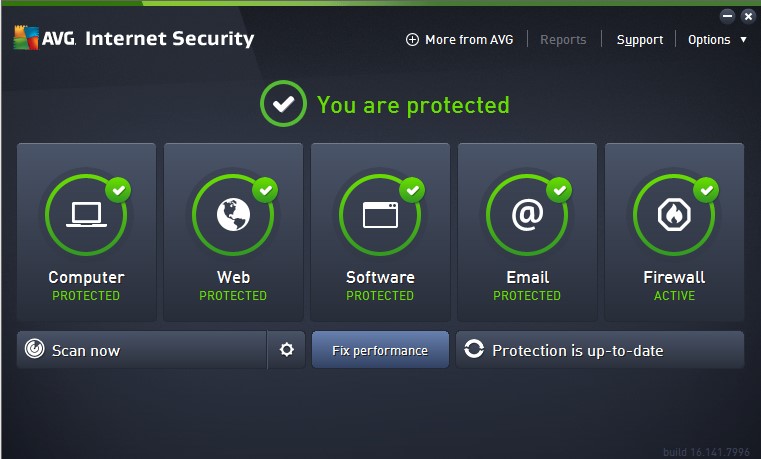Click the plus icon beside More from AVG
This screenshot has height=459, width=761.
click(412, 40)
